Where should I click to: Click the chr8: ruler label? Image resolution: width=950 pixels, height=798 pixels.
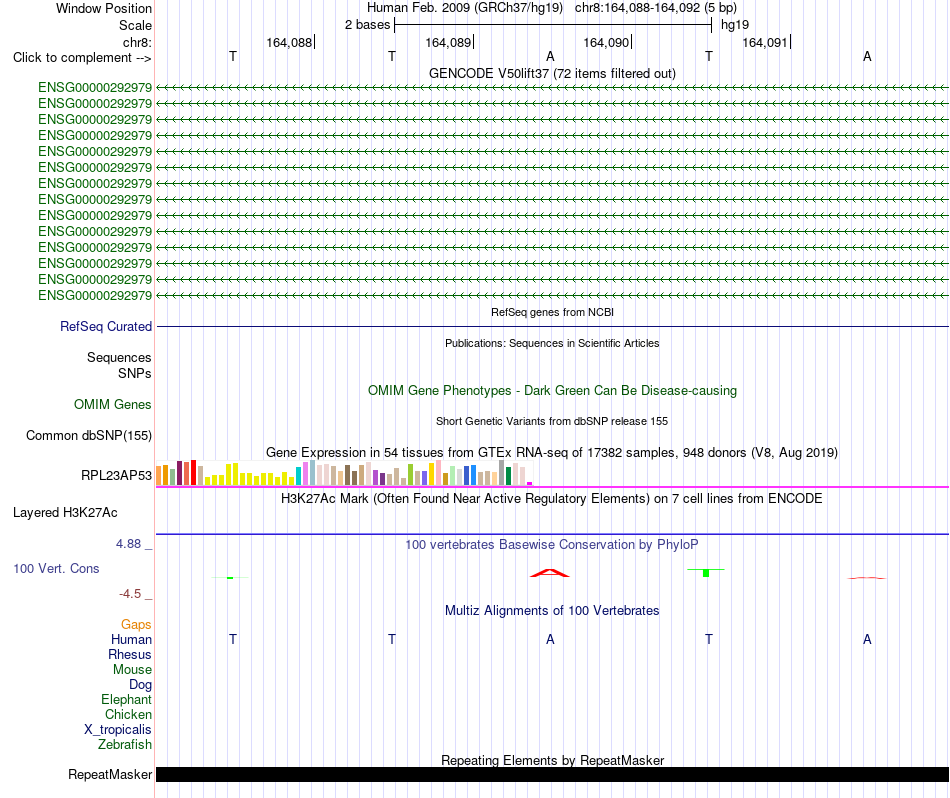[x=137, y=42]
